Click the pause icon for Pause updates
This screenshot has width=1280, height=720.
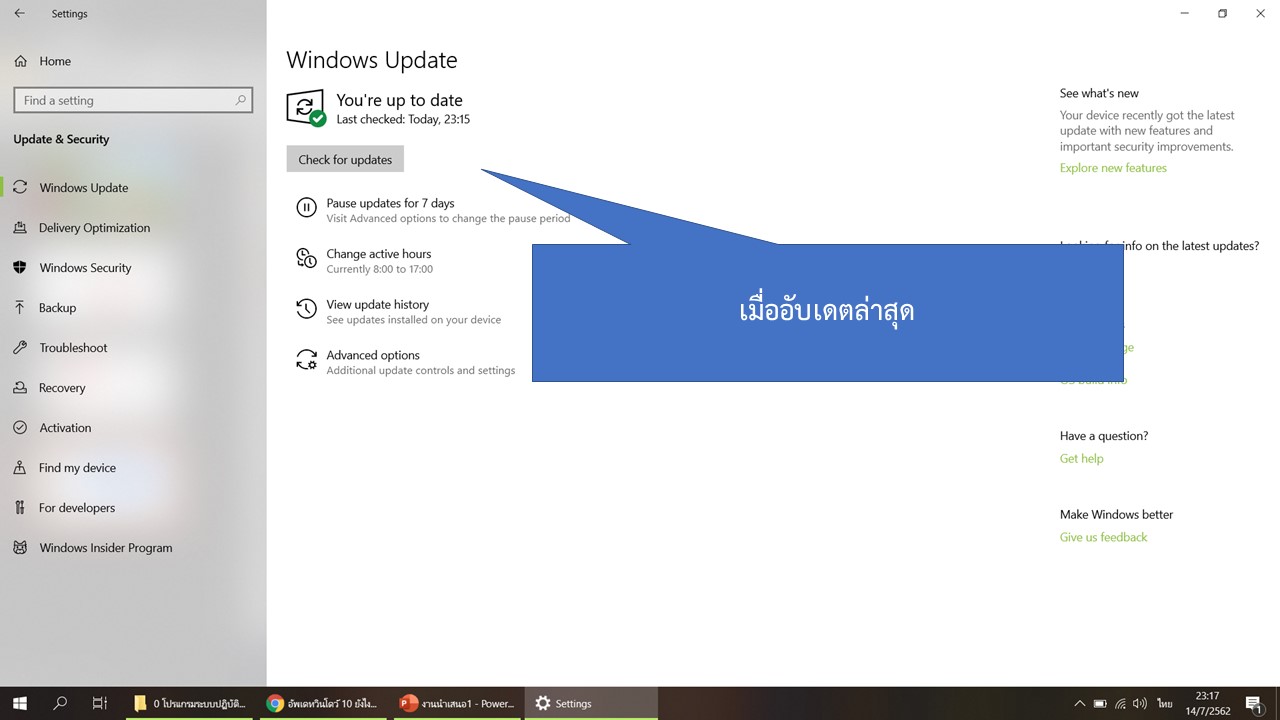(306, 208)
